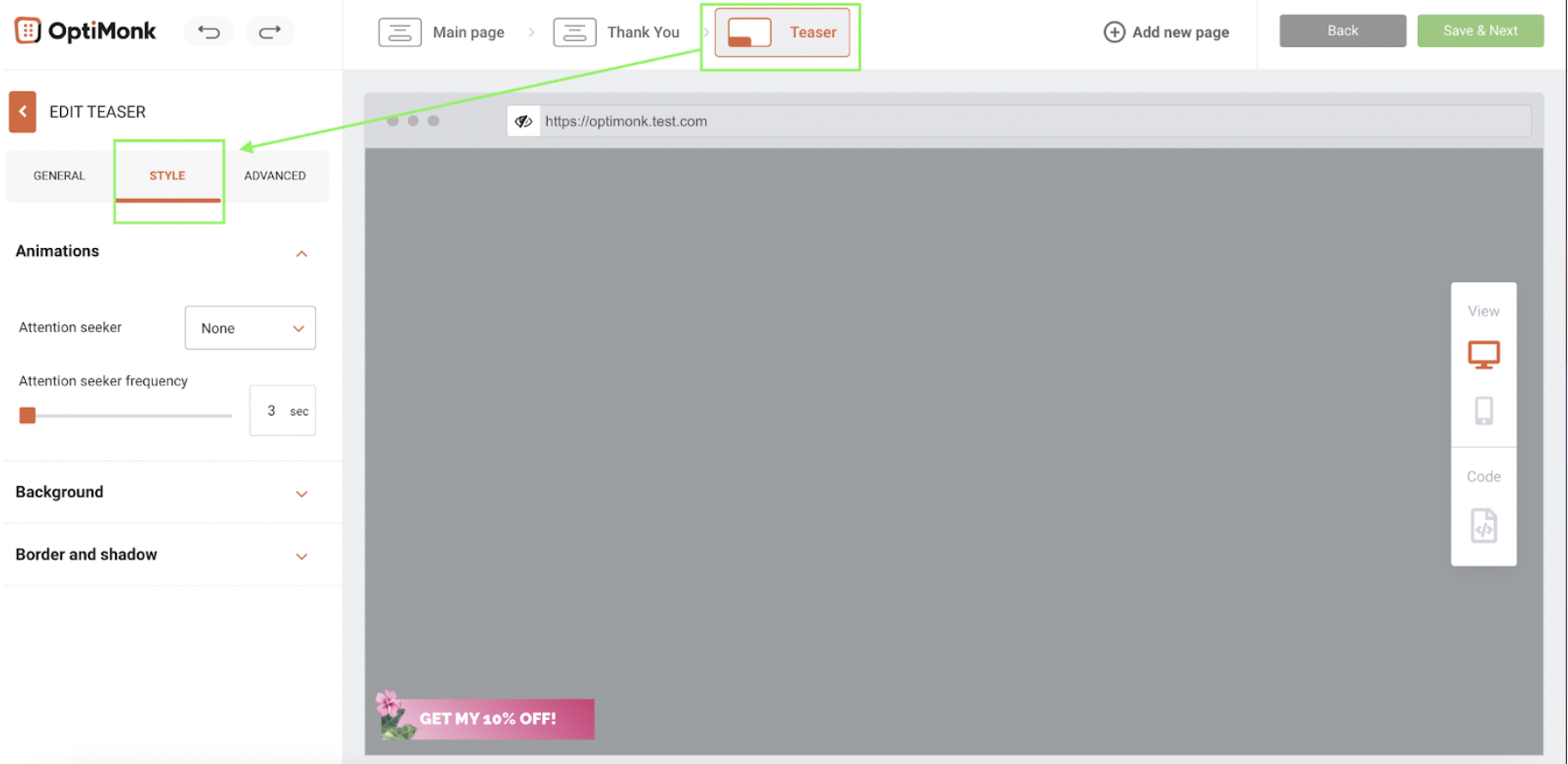This screenshot has height=764, width=1568.
Task: Click the plus icon for adding page
Action: coord(1114,32)
